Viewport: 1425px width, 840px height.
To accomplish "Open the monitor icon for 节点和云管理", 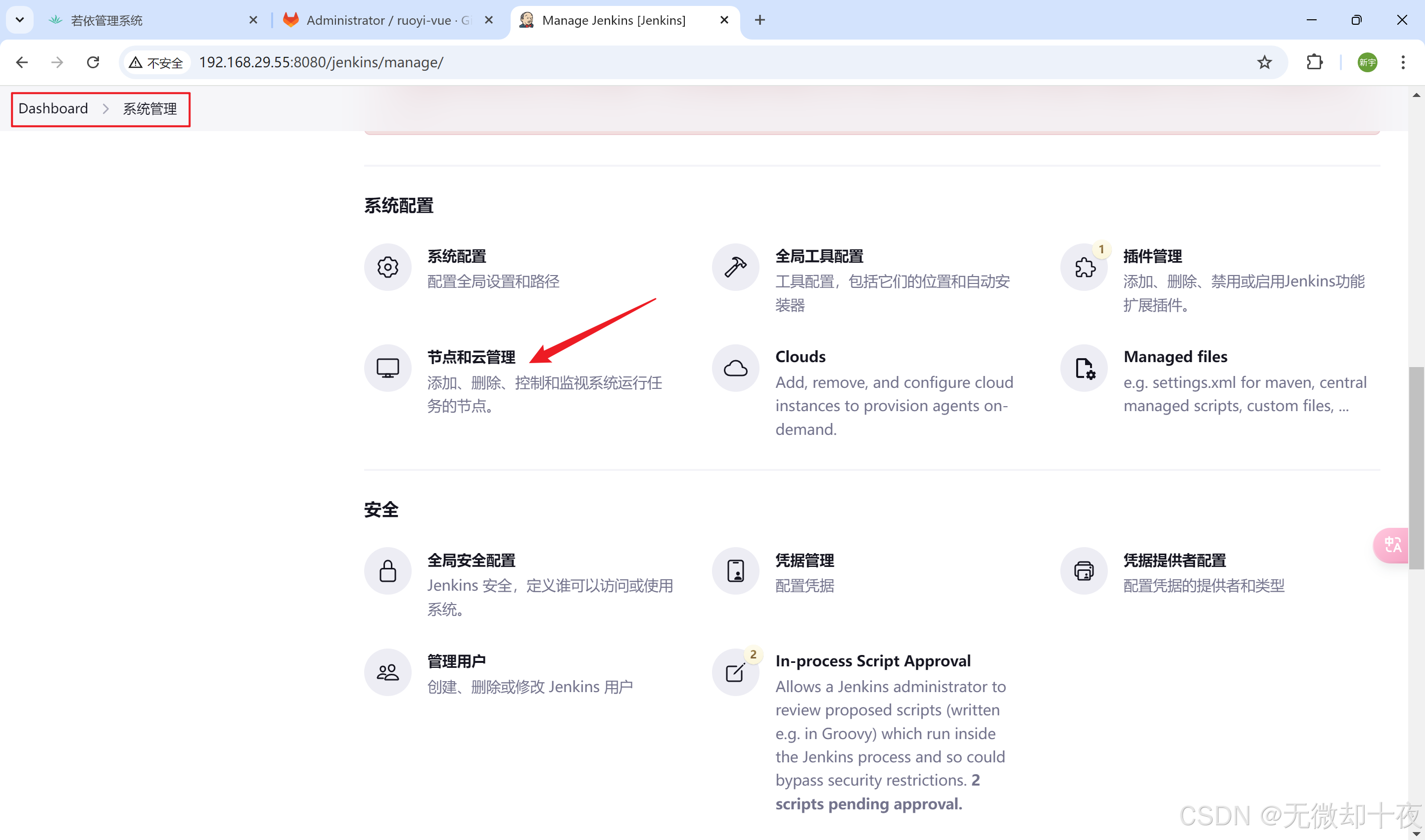I will 387,368.
